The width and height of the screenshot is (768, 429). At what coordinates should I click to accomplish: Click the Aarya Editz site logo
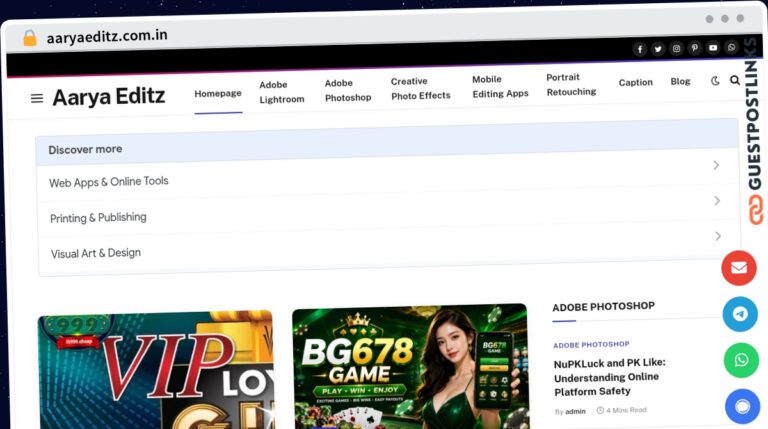click(109, 96)
